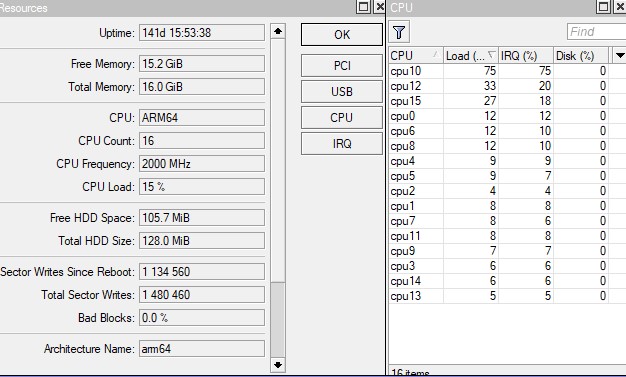Click the IRQ value 18 for cpu15

pyautogui.click(x=545, y=101)
